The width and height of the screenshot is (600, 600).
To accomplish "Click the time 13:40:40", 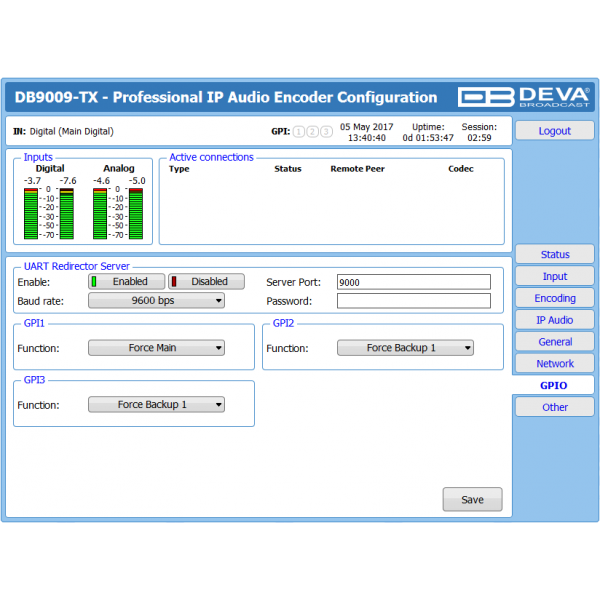I will tap(367, 138).
